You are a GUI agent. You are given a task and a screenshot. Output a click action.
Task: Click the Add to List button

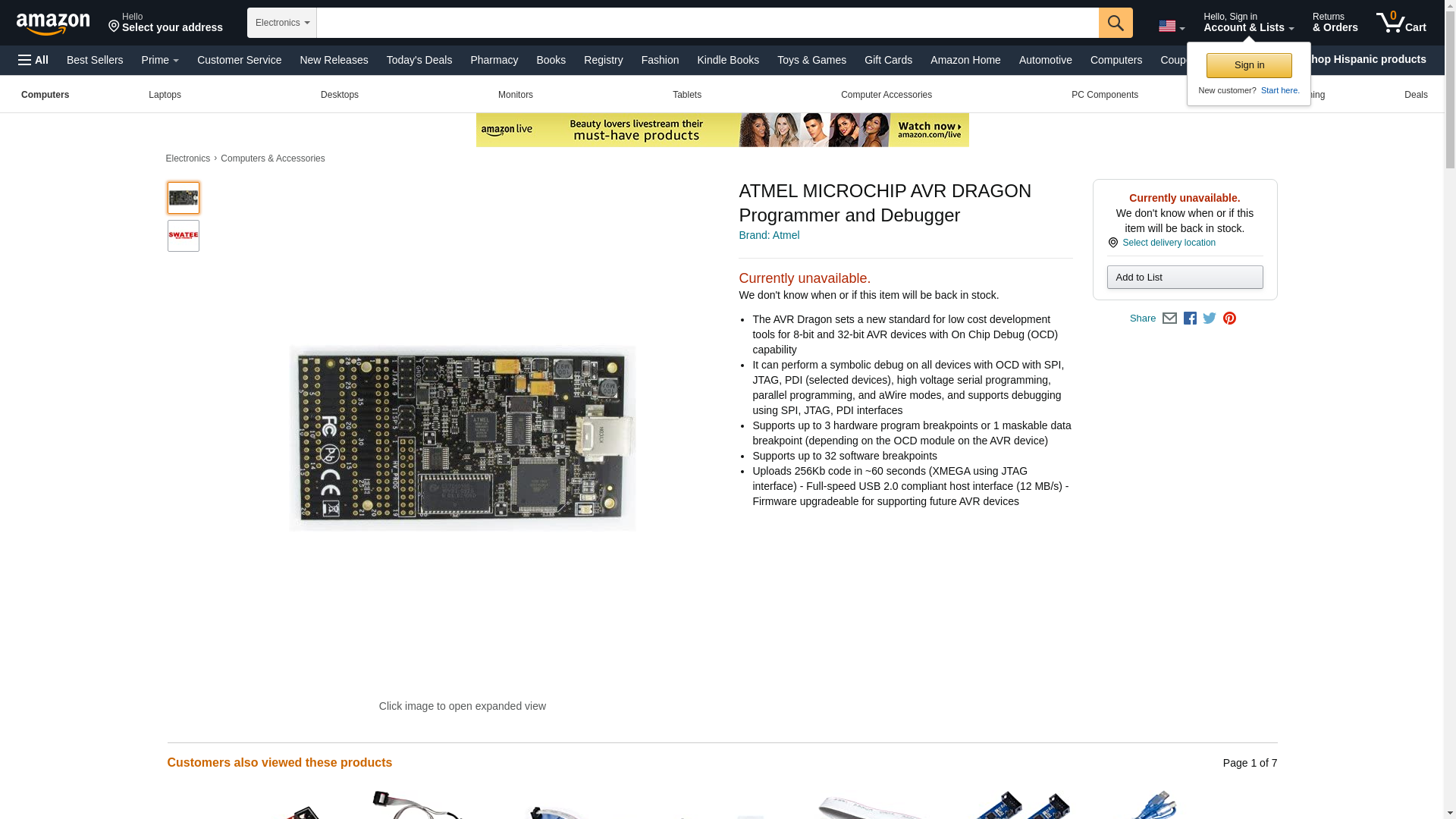coord(1185,278)
